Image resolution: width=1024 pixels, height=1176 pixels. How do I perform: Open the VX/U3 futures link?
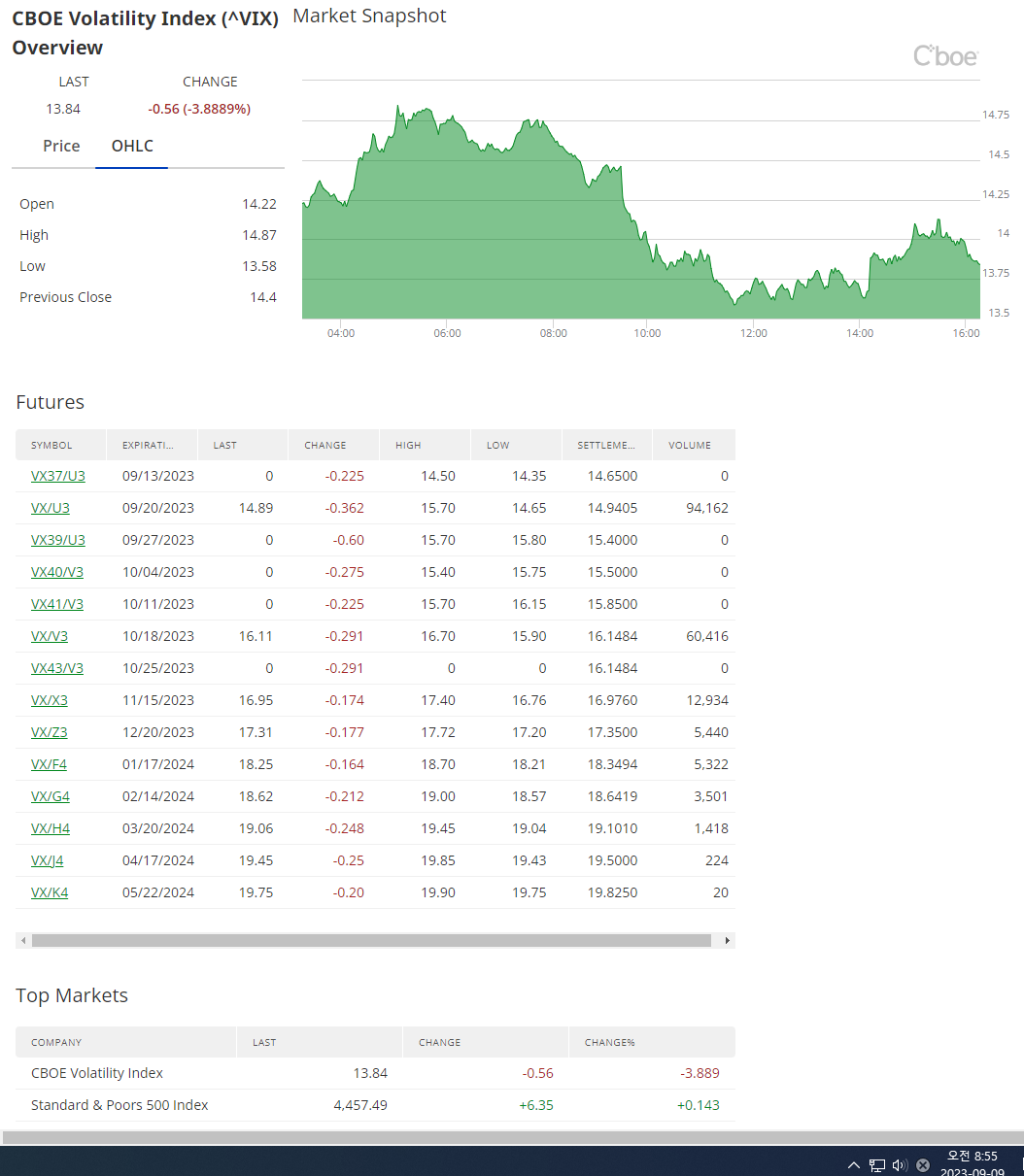(51, 508)
